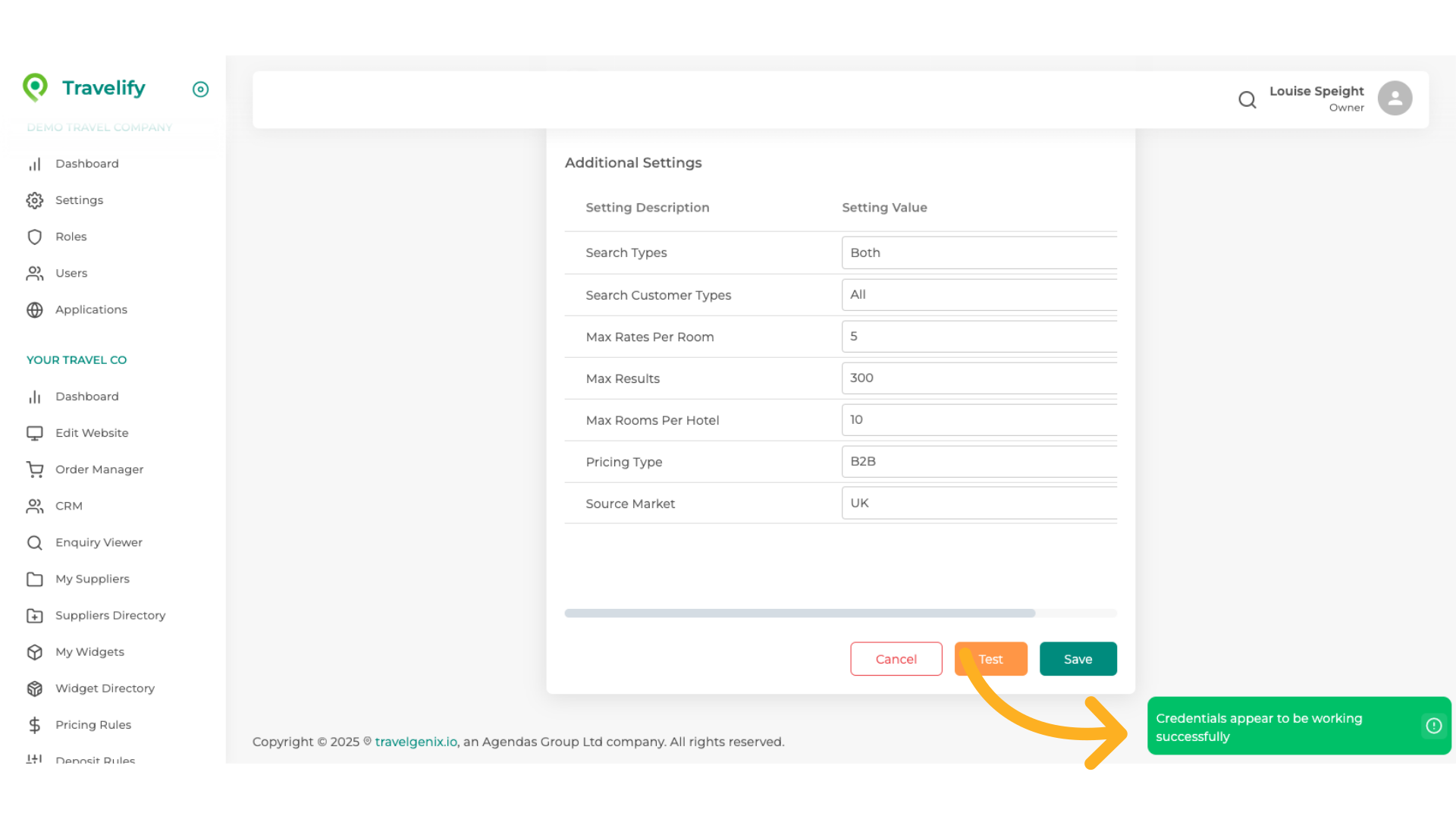The height and width of the screenshot is (819, 1456).
Task: Open Order Manager via the cart icon
Action: point(35,469)
